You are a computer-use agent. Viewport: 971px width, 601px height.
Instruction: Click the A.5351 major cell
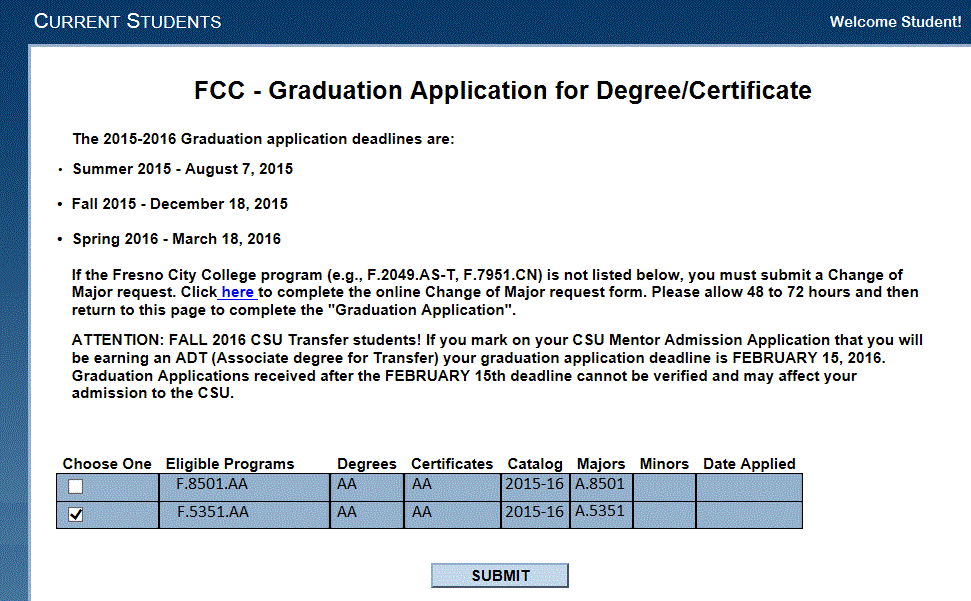click(601, 515)
